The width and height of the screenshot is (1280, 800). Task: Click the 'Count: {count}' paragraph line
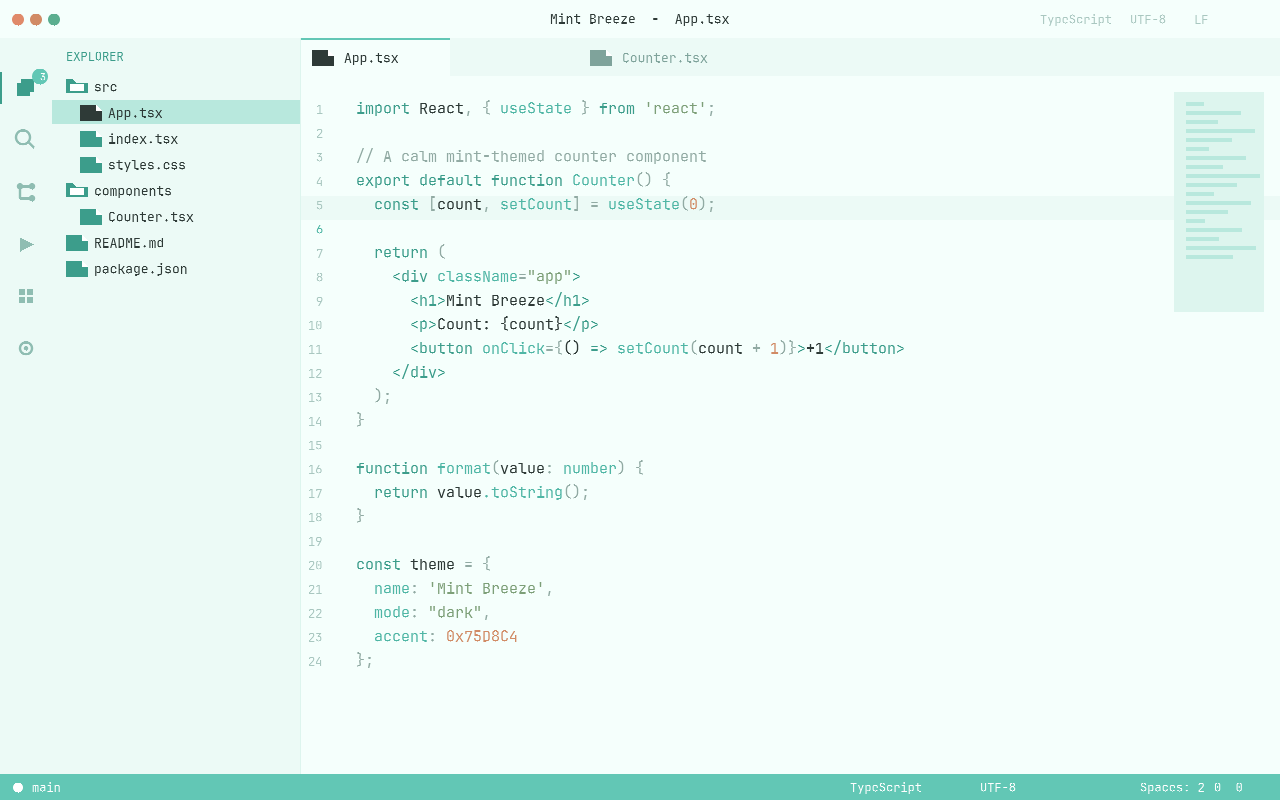[x=504, y=324]
